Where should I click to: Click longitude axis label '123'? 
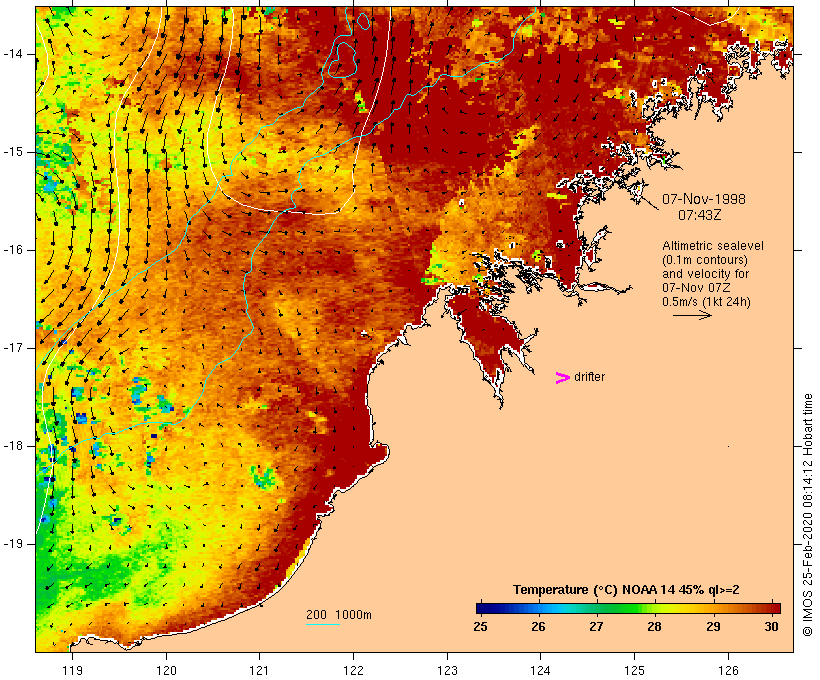[447, 670]
